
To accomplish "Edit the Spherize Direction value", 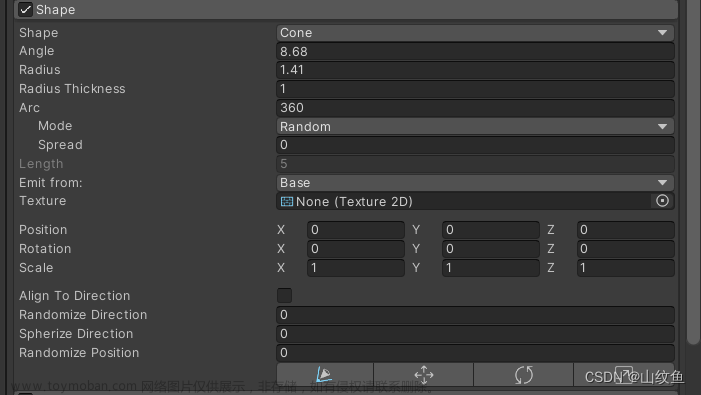I will (475, 334).
